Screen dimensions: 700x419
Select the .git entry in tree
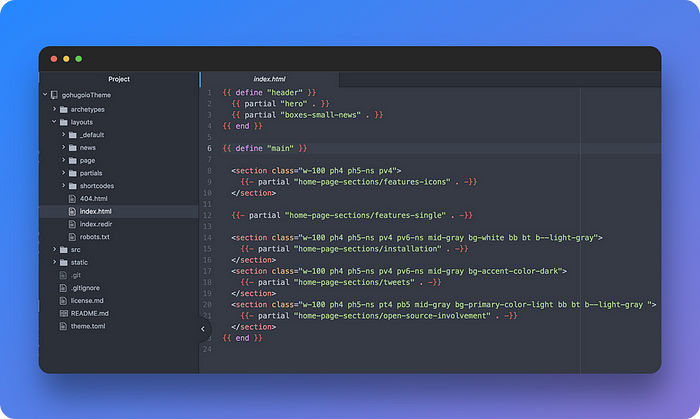75,275
